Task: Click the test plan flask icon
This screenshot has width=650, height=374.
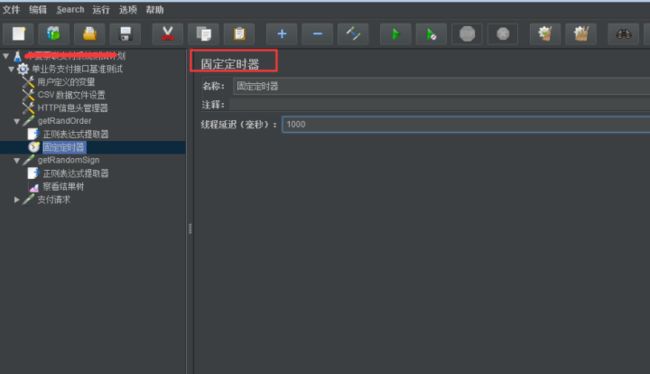Action: [17, 56]
